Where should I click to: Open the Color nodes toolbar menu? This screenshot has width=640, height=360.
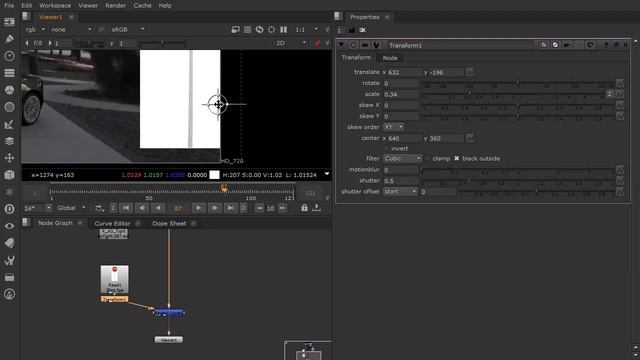[x=9, y=90]
